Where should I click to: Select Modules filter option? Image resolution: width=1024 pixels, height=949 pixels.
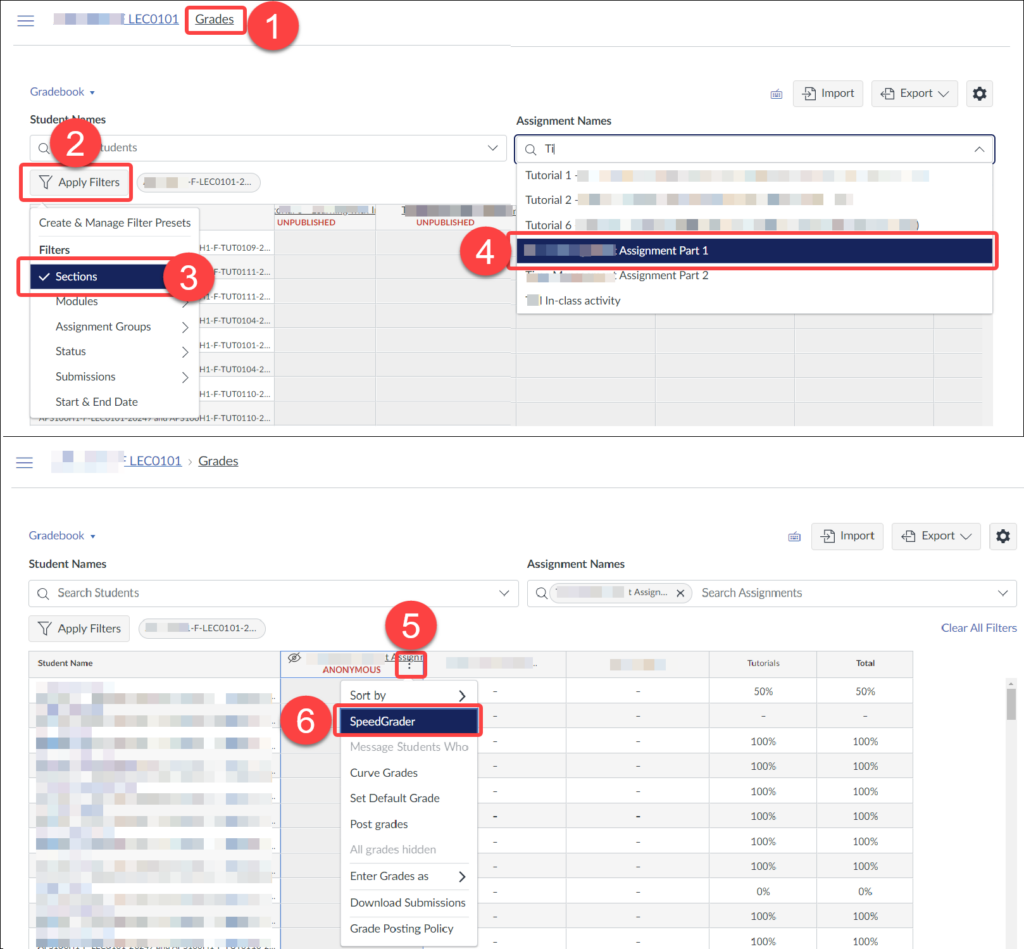pyautogui.click(x=114, y=301)
